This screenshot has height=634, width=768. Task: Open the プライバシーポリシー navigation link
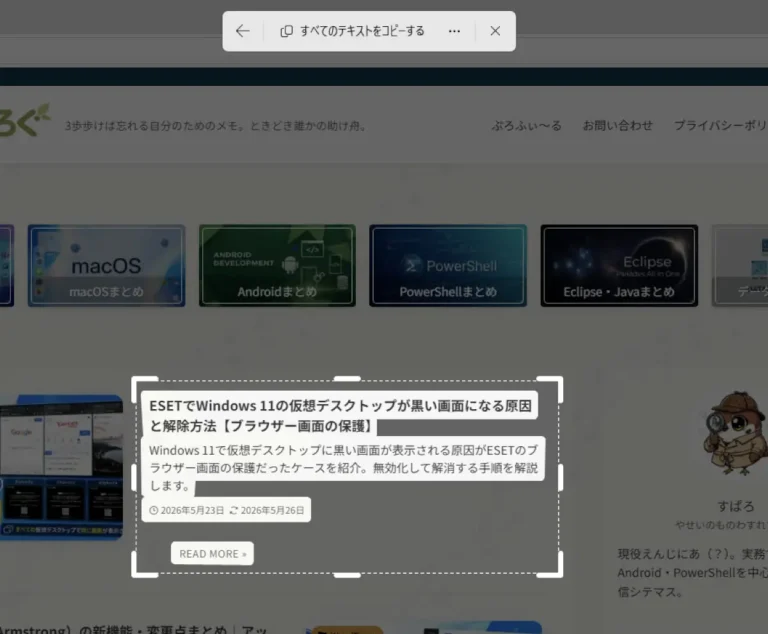tap(720, 126)
